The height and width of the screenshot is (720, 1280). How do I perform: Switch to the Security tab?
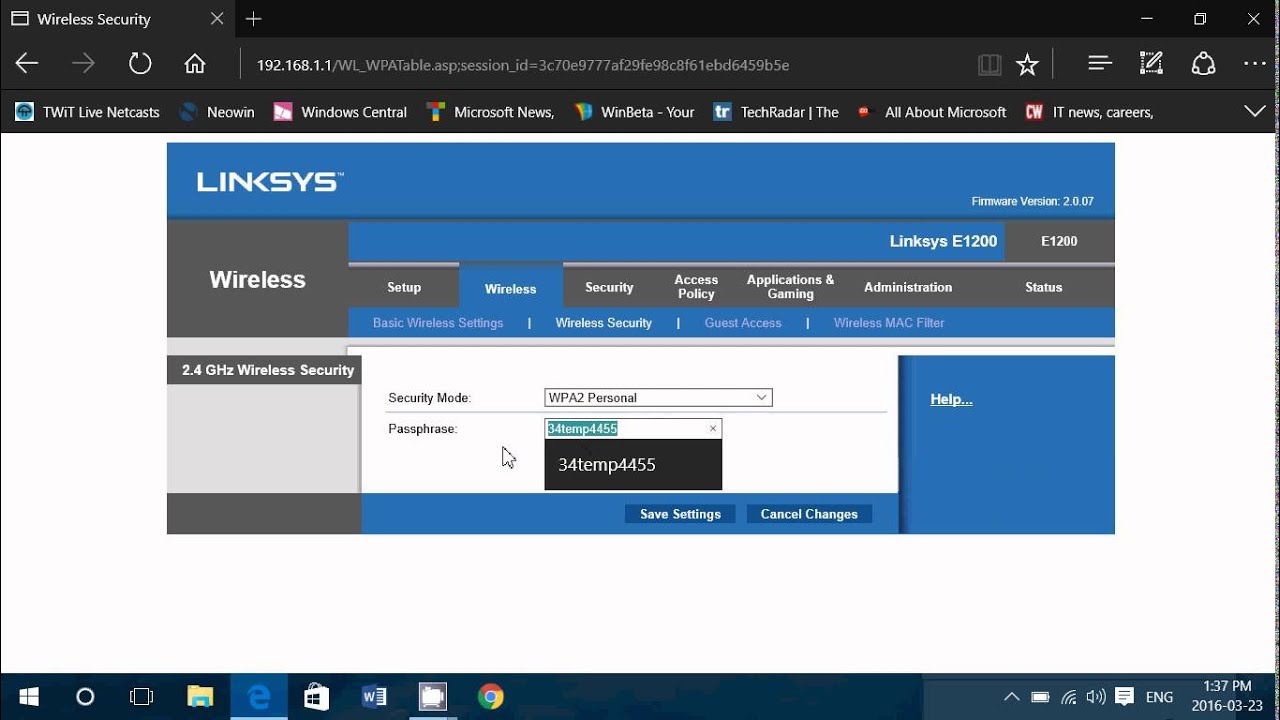609,287
